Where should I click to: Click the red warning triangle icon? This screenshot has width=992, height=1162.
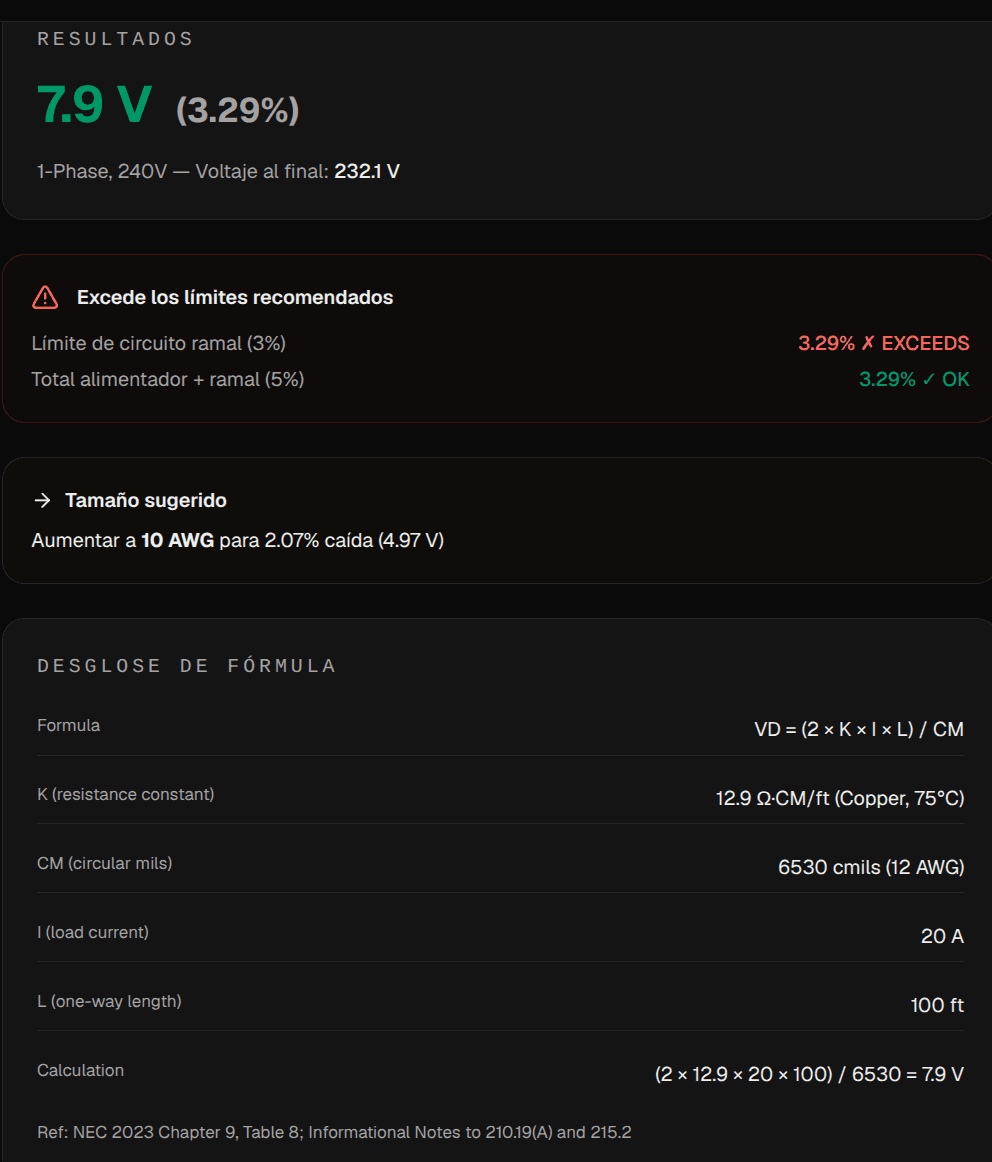pyautogui.click(x=45, y=297)
